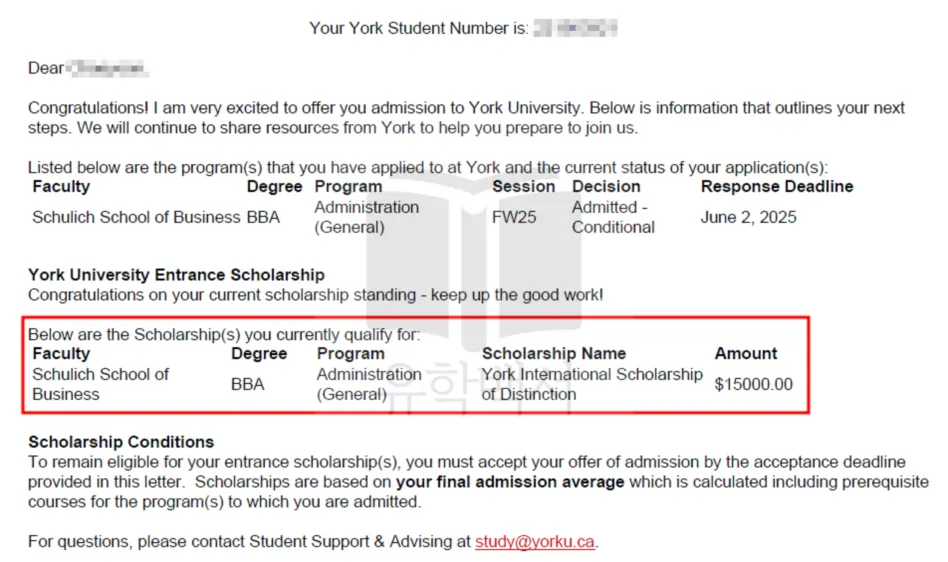Click the Decision column header
948x562 pixels.
(604, 186)
